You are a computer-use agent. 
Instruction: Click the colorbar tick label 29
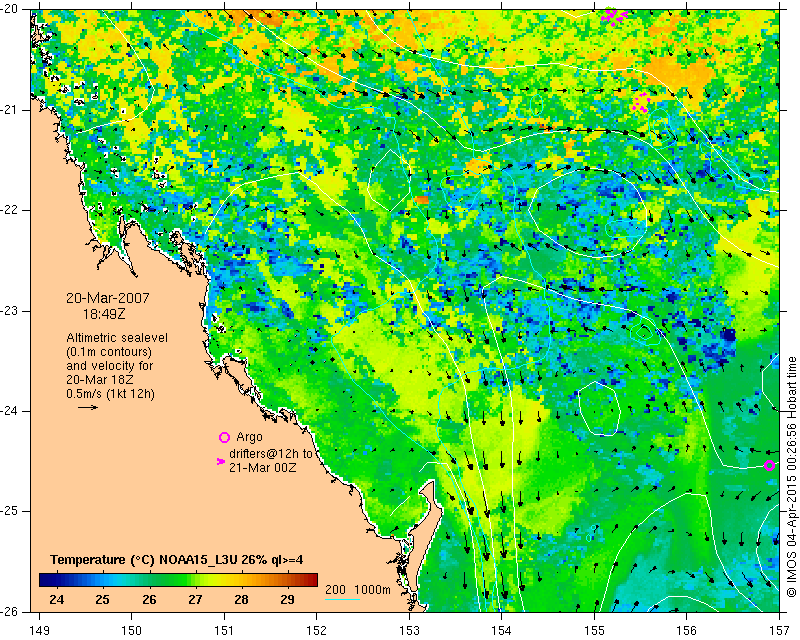(287, 600)
